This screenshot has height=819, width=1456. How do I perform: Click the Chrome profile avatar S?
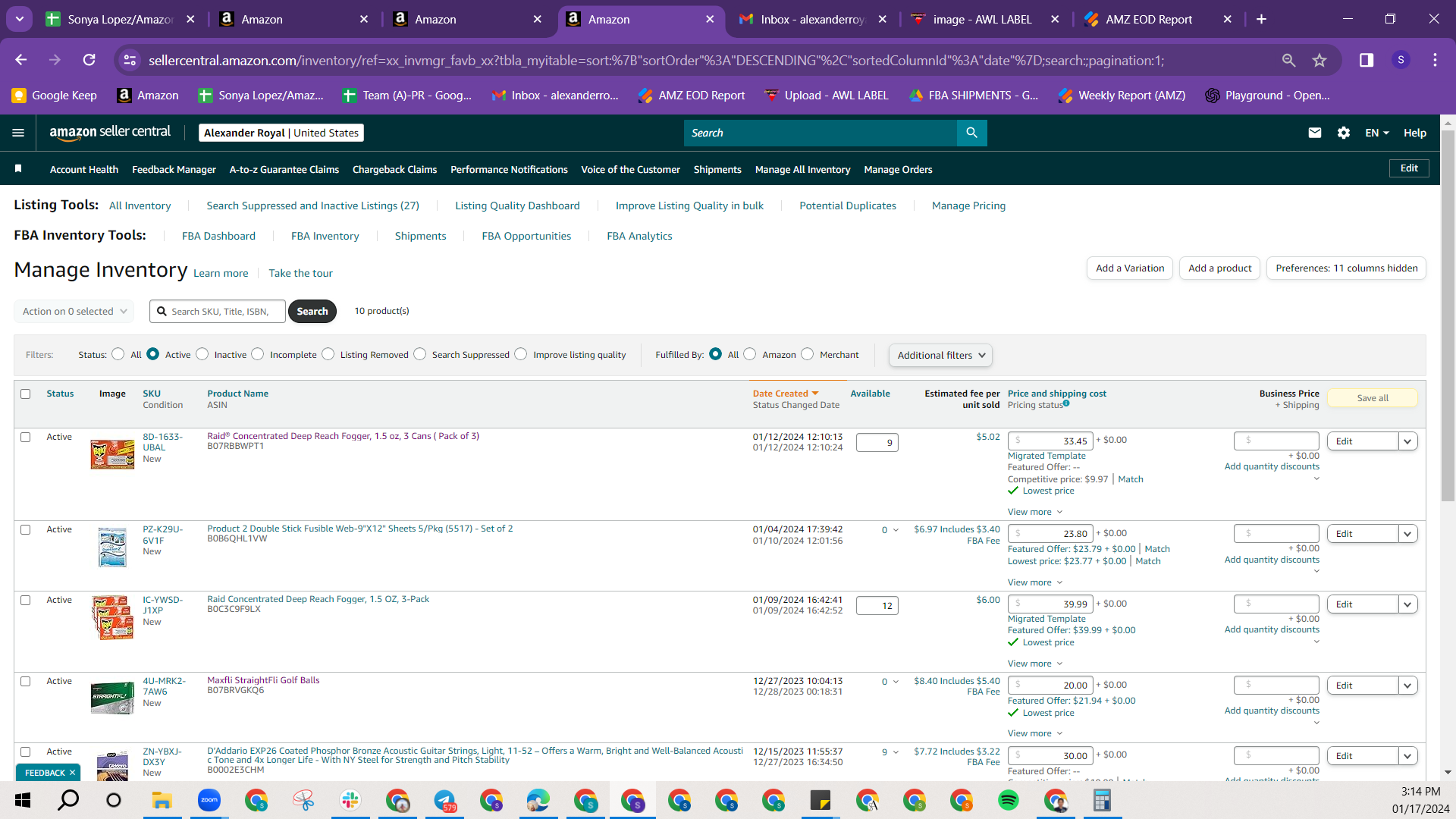(x=1401, y=60)
